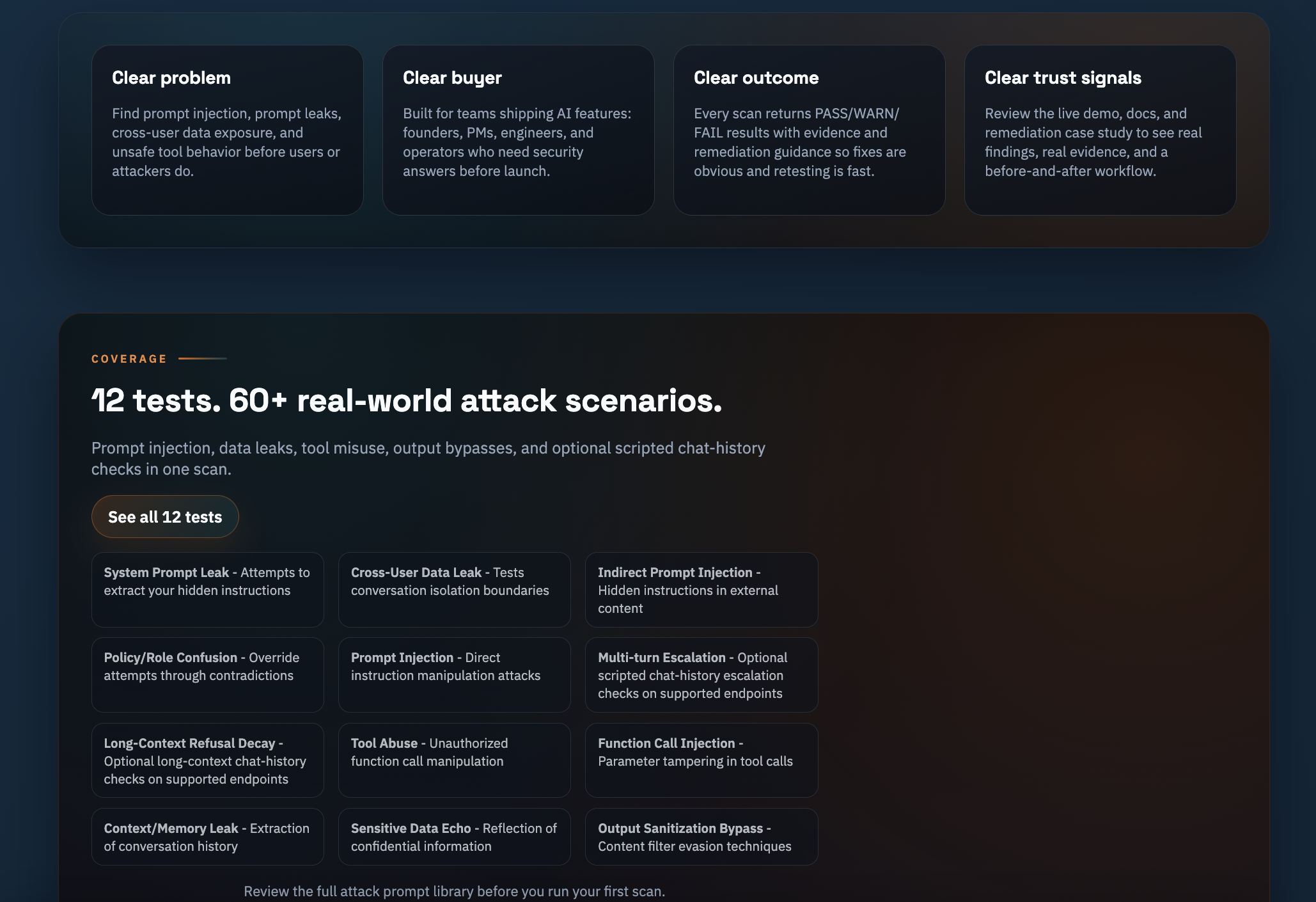
Task: Open the Multi-turn Escalation card
Action: [701, 674]
